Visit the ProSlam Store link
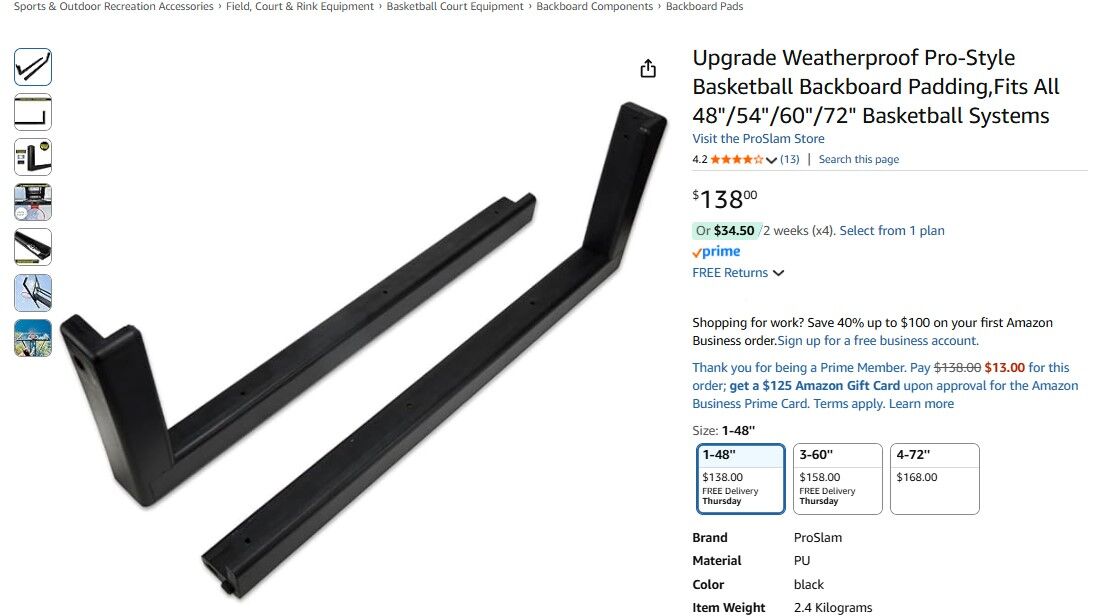 [758, 139]
